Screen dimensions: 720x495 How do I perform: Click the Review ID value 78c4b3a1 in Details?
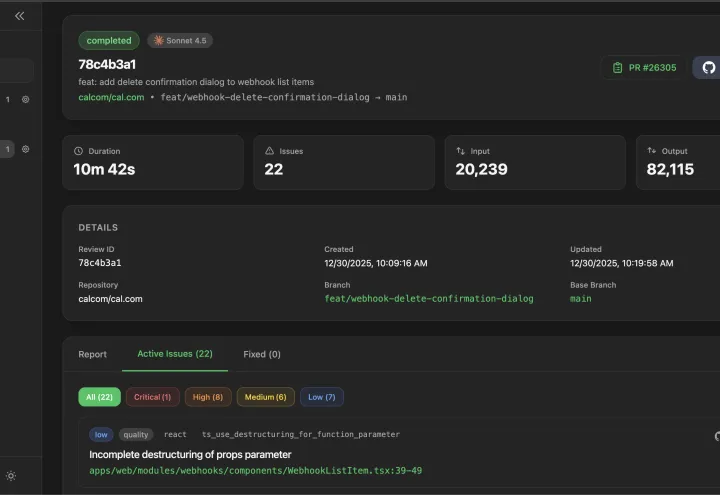tap(100, 263)
